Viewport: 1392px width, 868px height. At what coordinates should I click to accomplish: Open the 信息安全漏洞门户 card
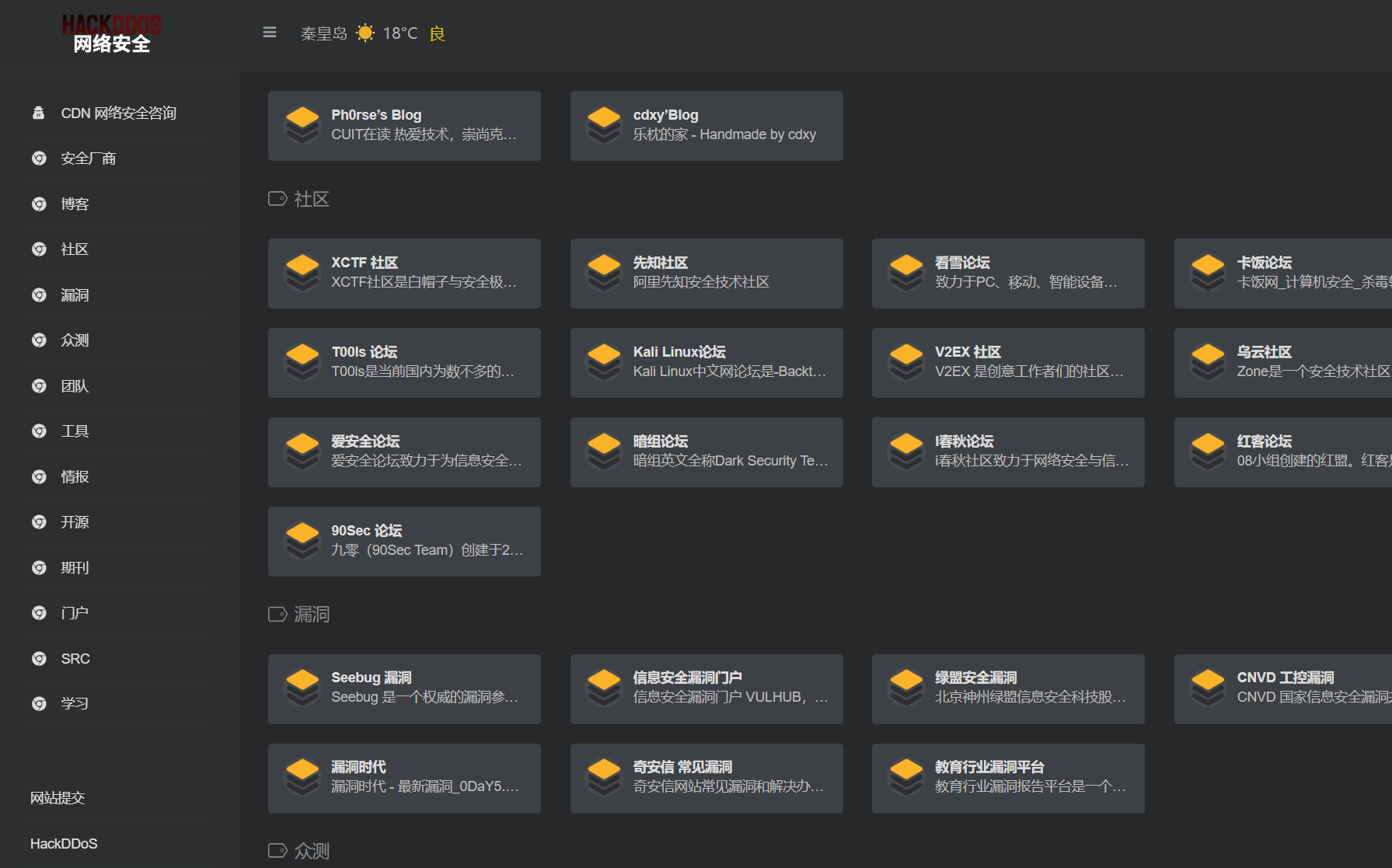tap(706, 689)
